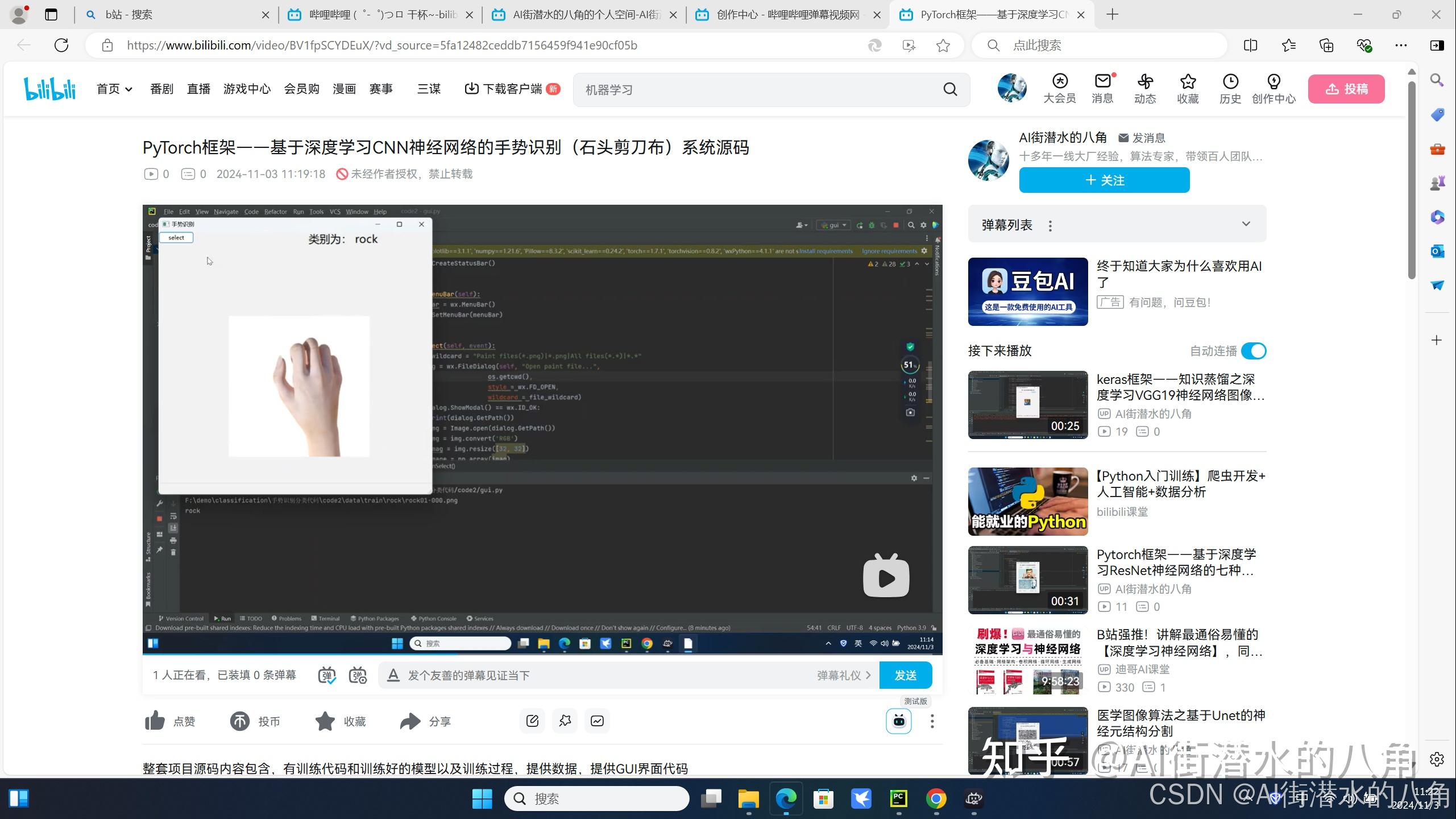Click the AI summary sparkle icon below video
The width and height of the screenshot is (1456, 819).
tap(565, 721)
